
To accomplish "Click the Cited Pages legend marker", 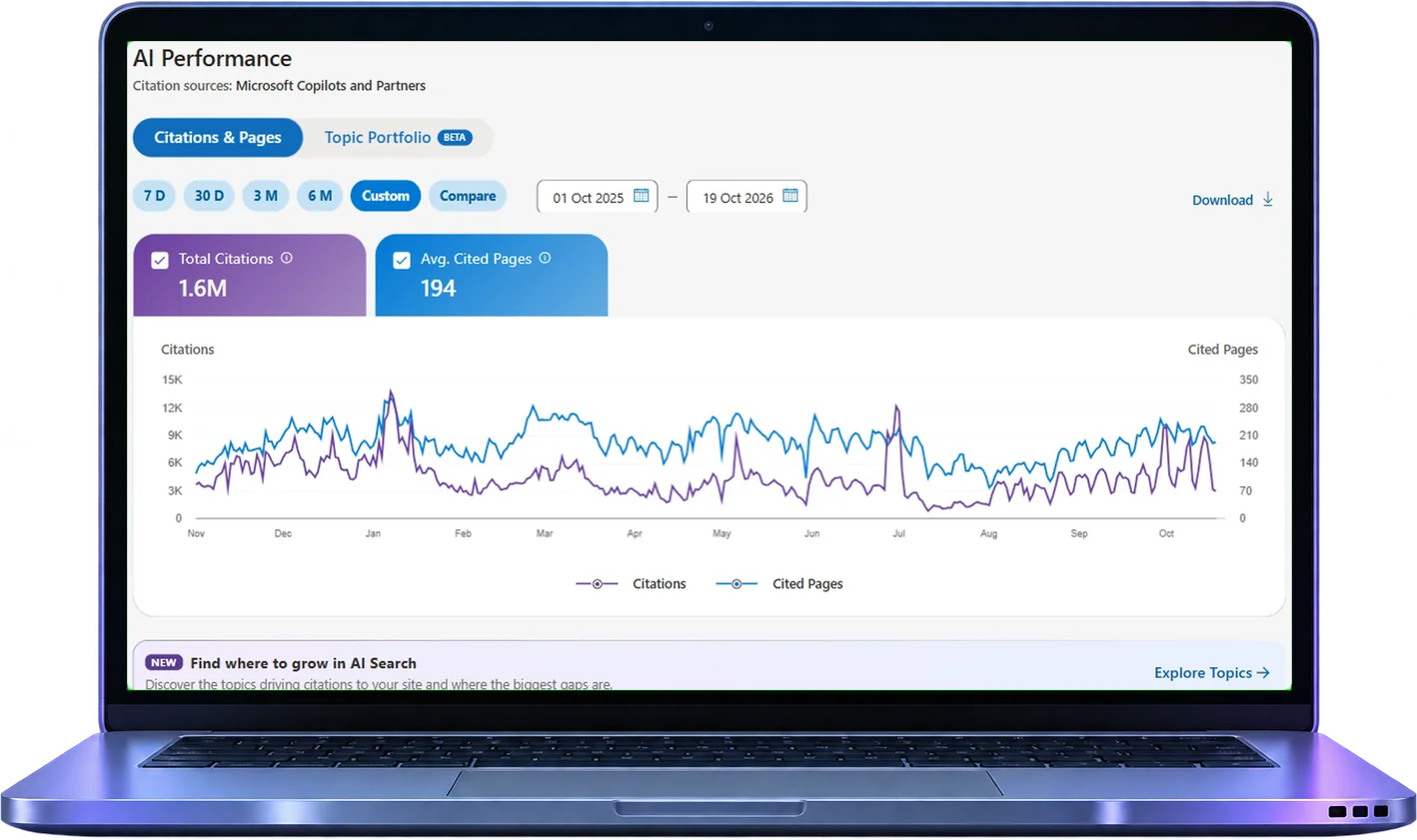I will (x=736, y=584).
